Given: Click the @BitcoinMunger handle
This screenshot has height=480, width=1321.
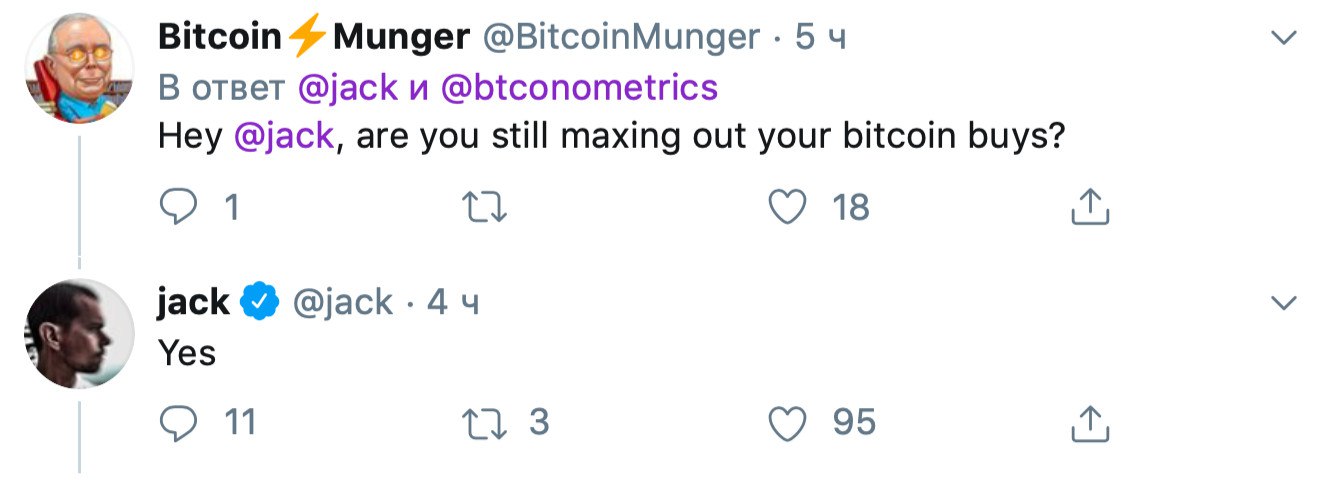Looking at the screenshot, I should coord(622,38).
